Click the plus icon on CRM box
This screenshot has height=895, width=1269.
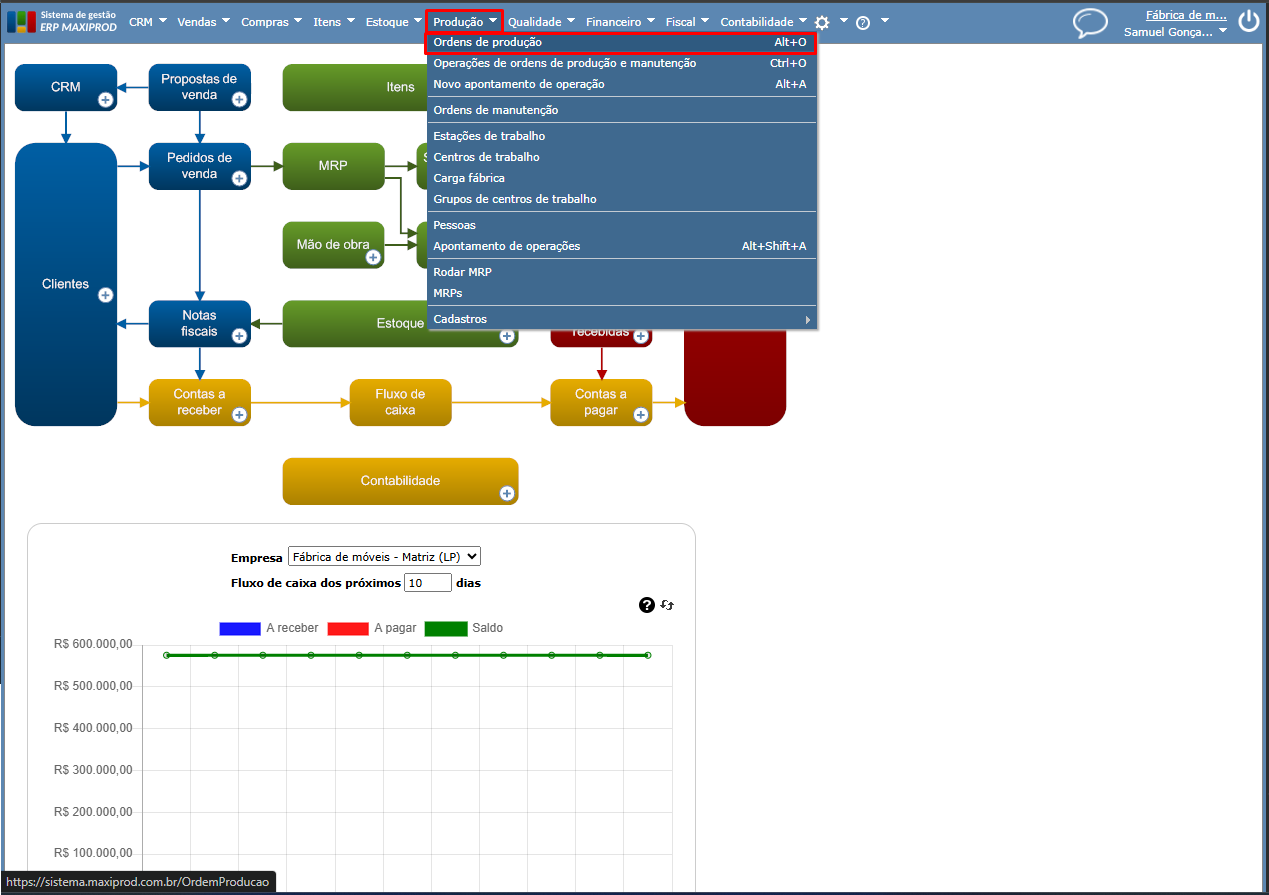(105, 99)
